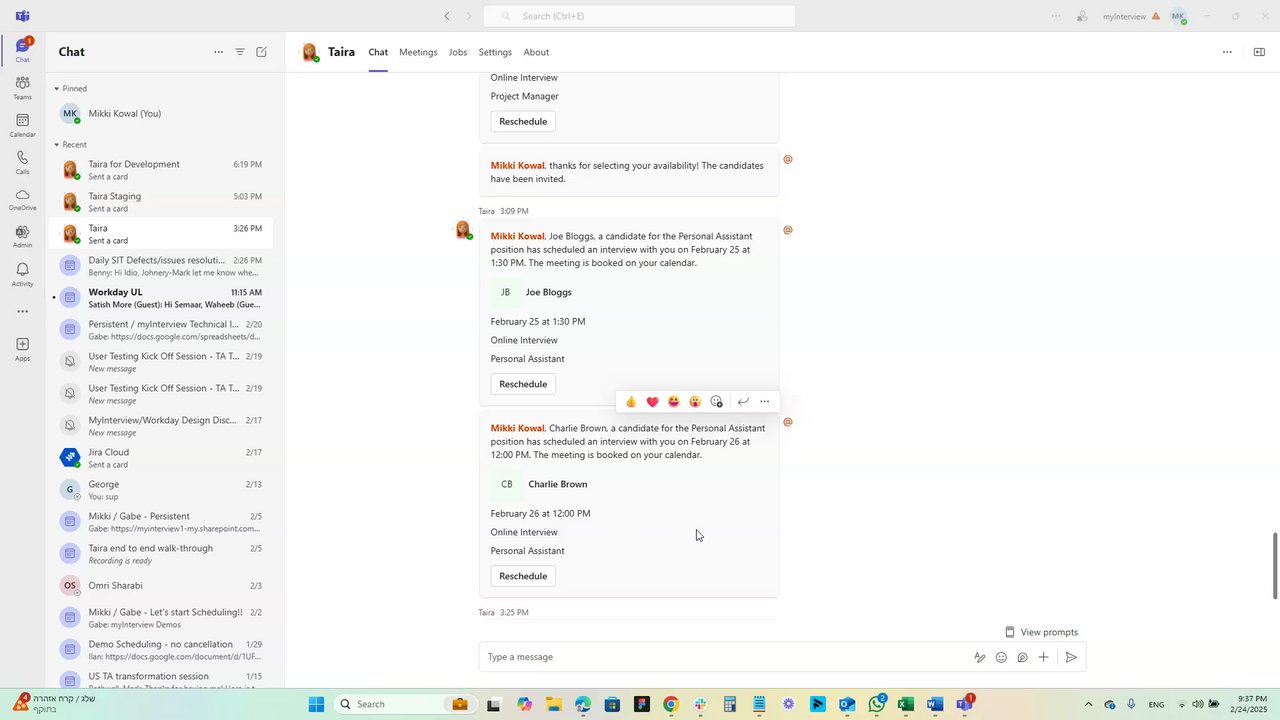React with thumbs up emoji

[631, 402]
